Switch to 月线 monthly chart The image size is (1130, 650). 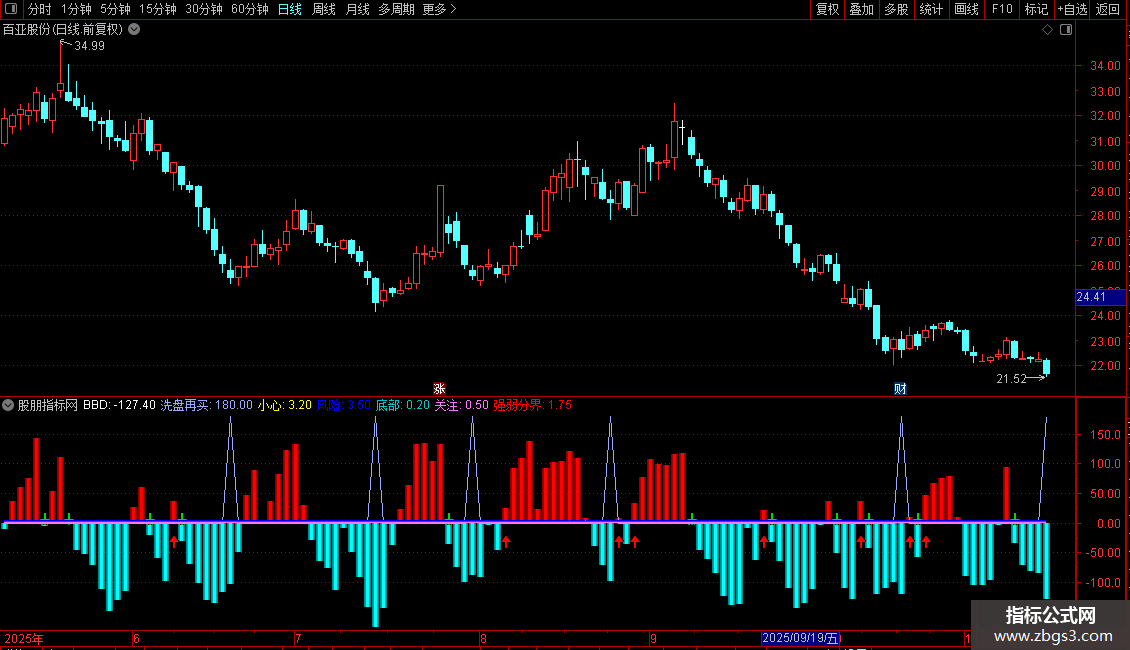click(x=357, y=9)
